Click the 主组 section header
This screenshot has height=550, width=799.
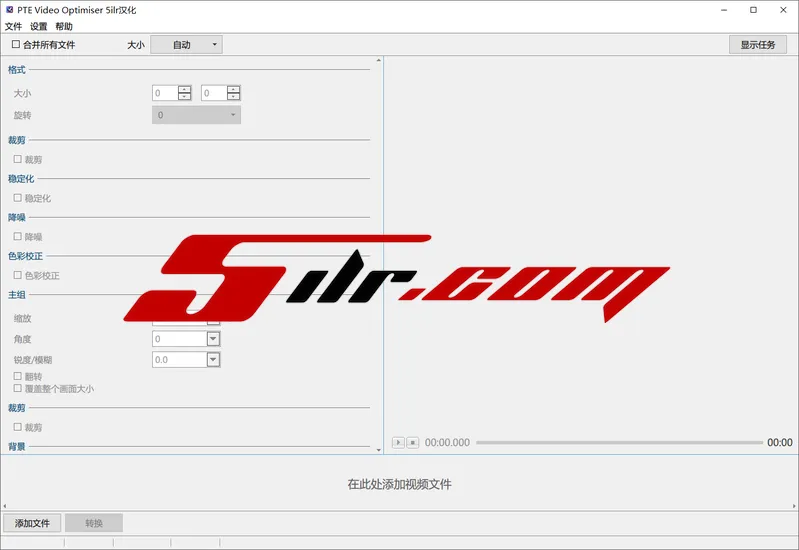tap(17, 295)
